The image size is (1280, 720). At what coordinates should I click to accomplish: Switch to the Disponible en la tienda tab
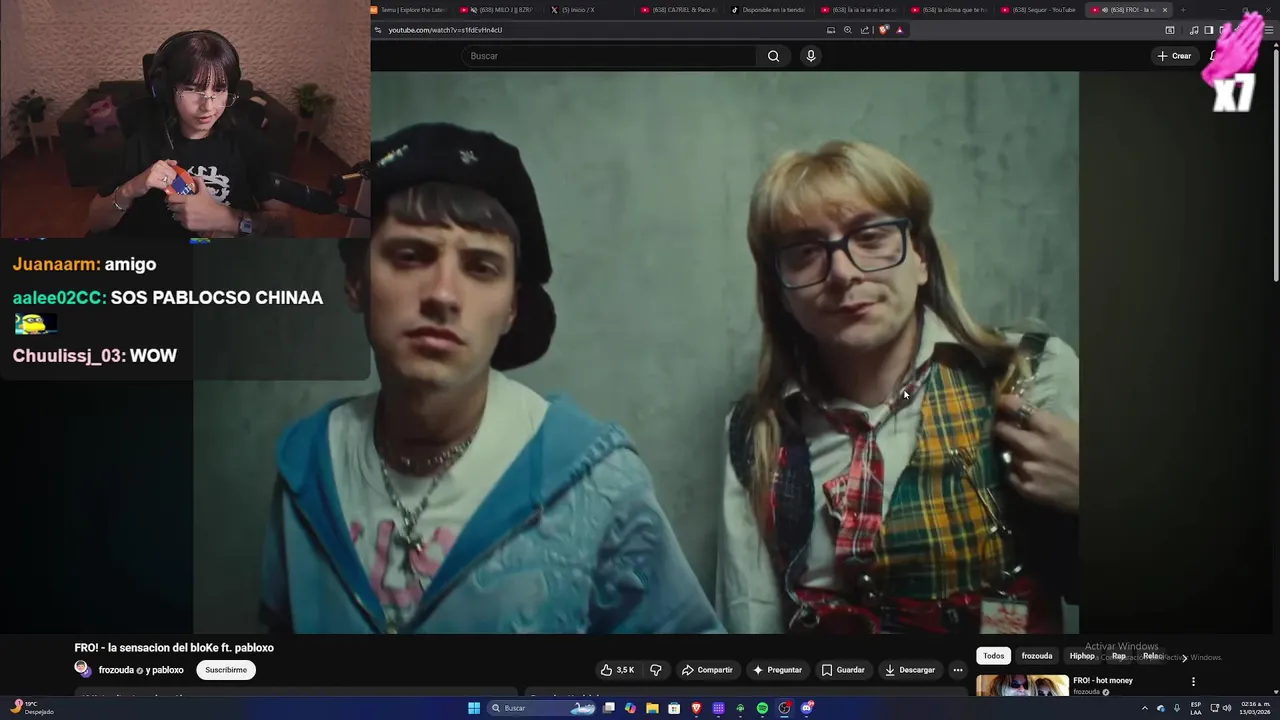768,10
